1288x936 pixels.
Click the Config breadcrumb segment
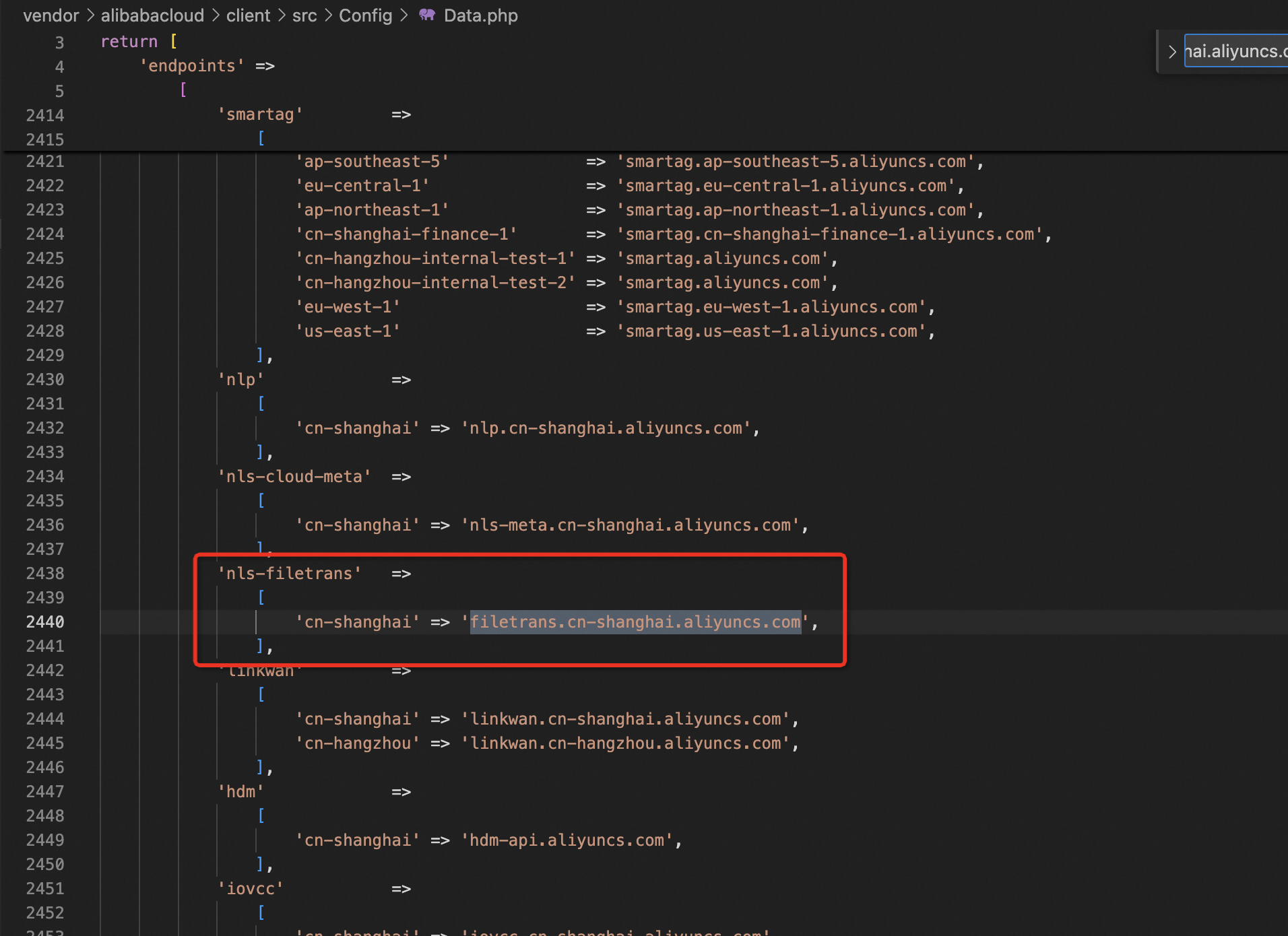[365, 15]
